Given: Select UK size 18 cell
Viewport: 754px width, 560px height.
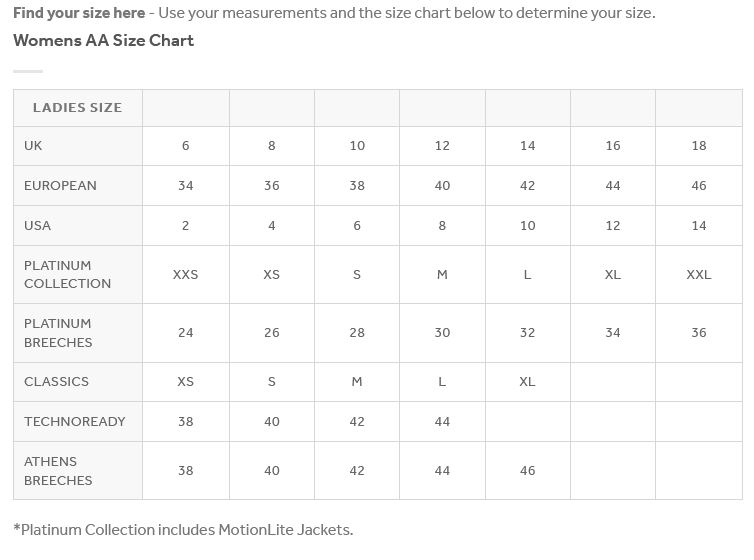Looking at the screenshot, I should point(699,146).
